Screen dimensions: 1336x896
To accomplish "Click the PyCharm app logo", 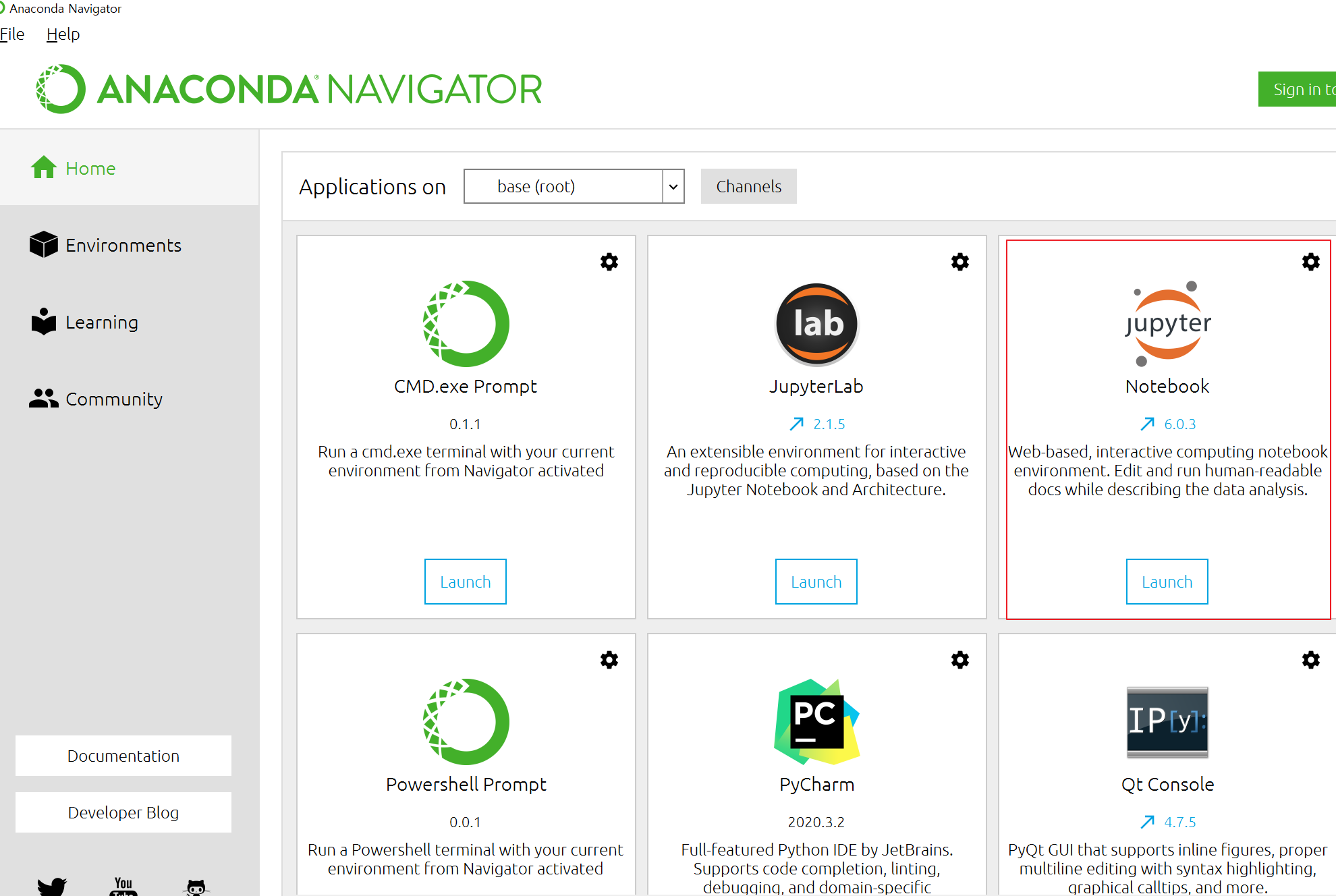I will (816, 721).
